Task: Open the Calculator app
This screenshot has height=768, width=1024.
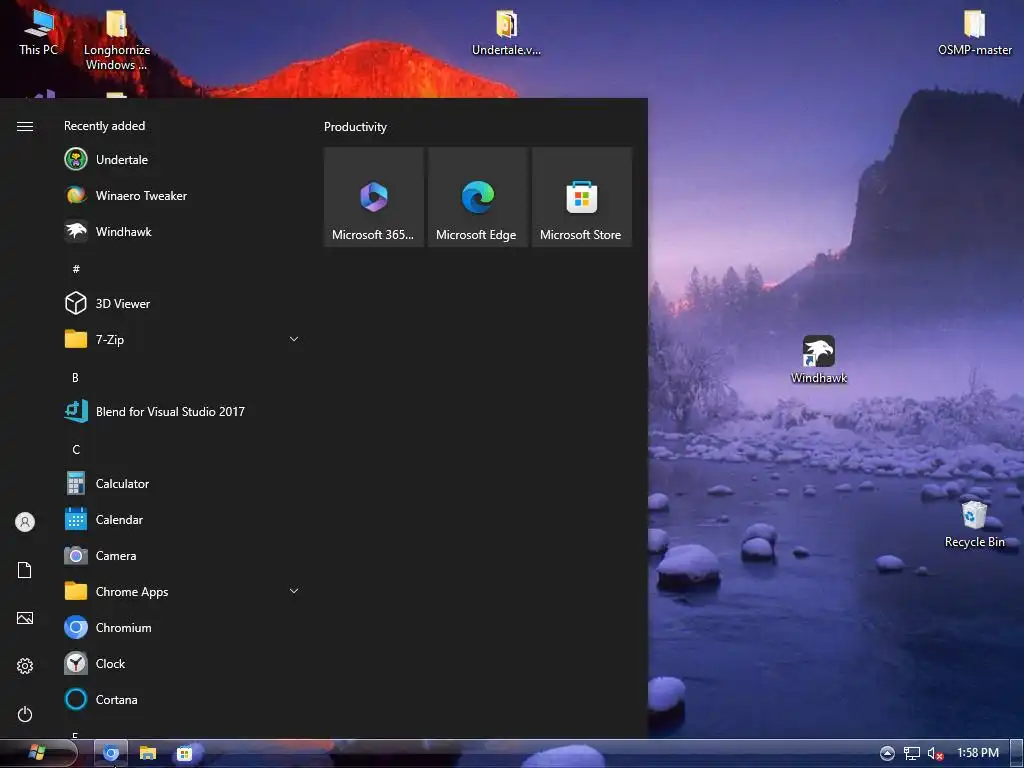Action: 183,483
